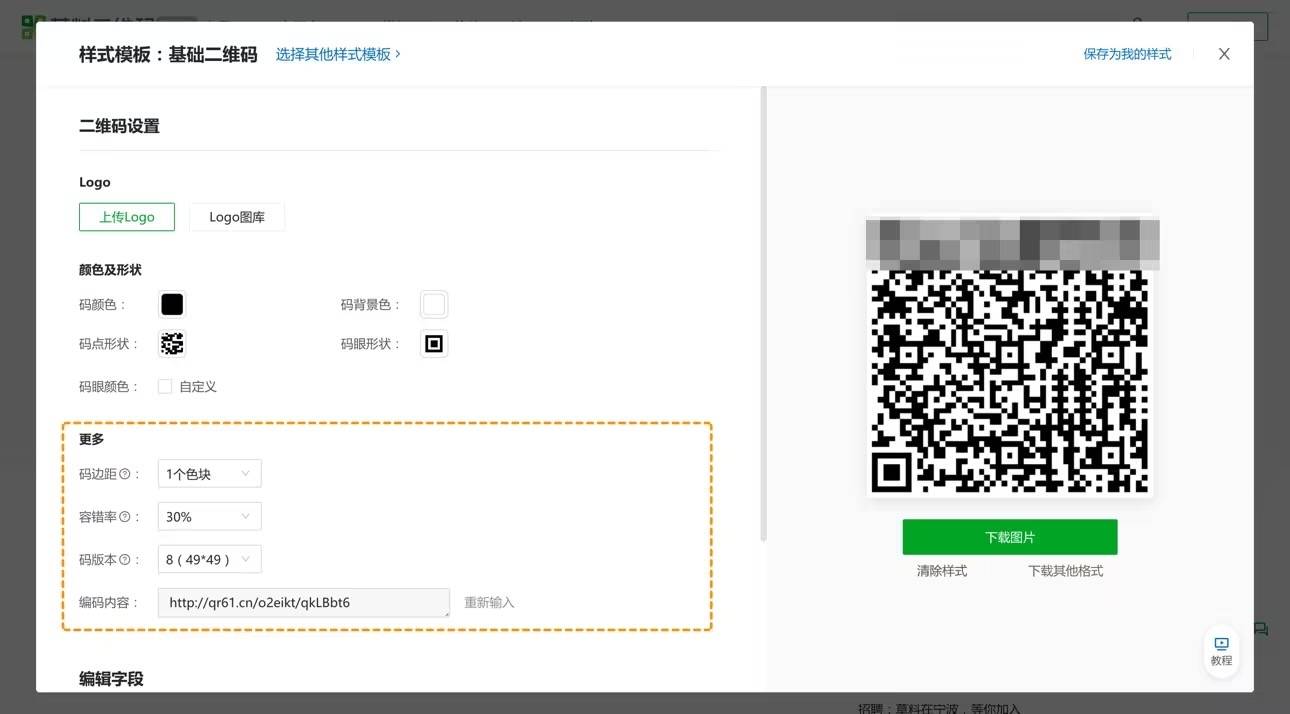The width and height of the screenshot is (1290, 714).
Task: Open the 教程 tutorial icon
Action: pos(1221,651)
